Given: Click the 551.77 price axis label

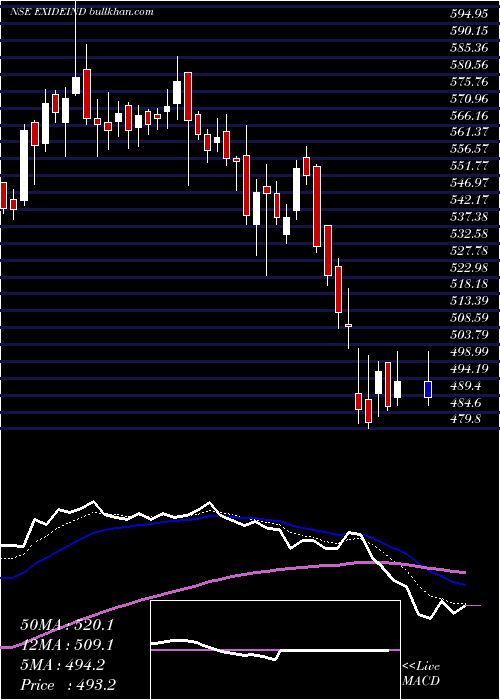Looking at the screenshot, I should click(469, 166).
